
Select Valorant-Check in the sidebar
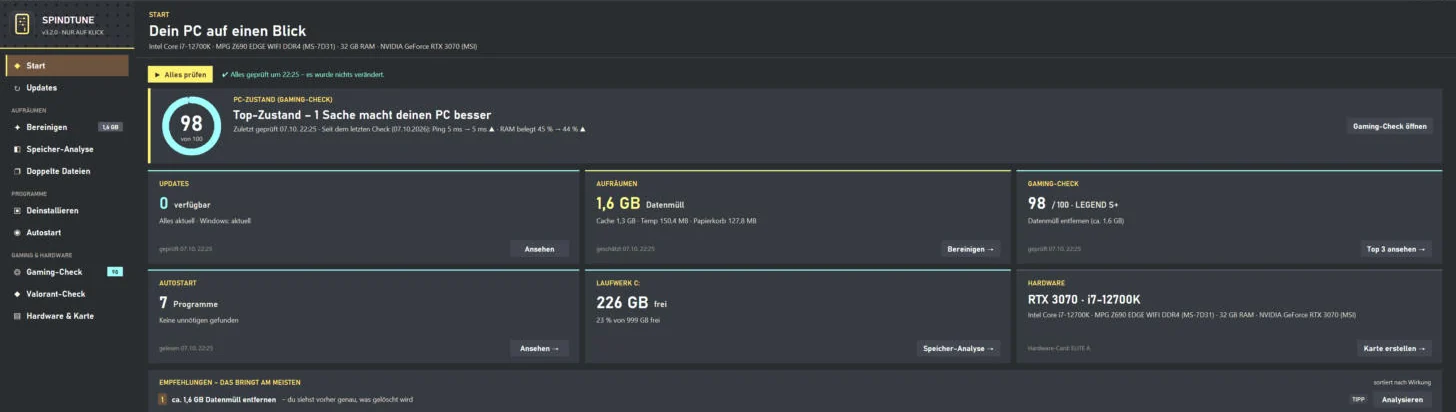tap(66, 294)
